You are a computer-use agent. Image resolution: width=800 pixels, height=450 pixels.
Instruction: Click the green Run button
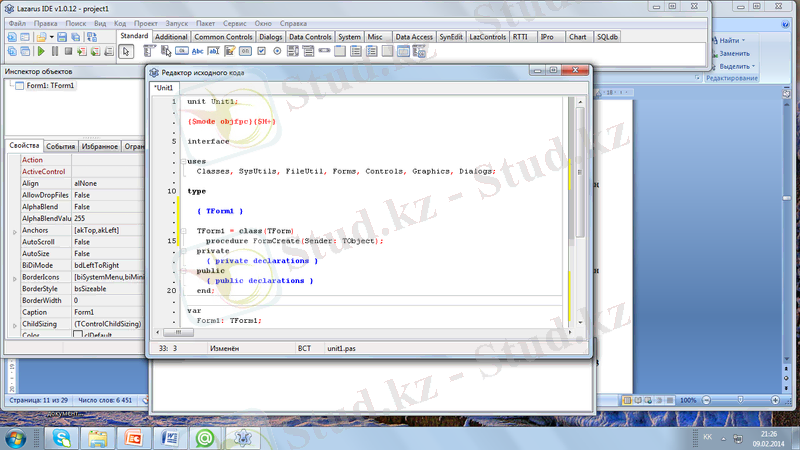(41, 51)
